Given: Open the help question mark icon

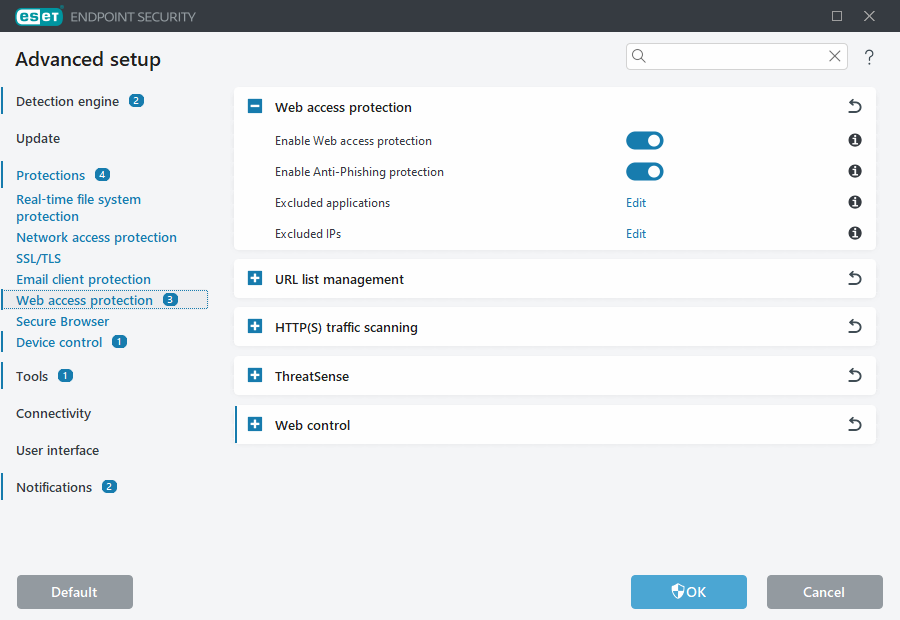Looking at the screenshot, I should [x=869, y=57].
